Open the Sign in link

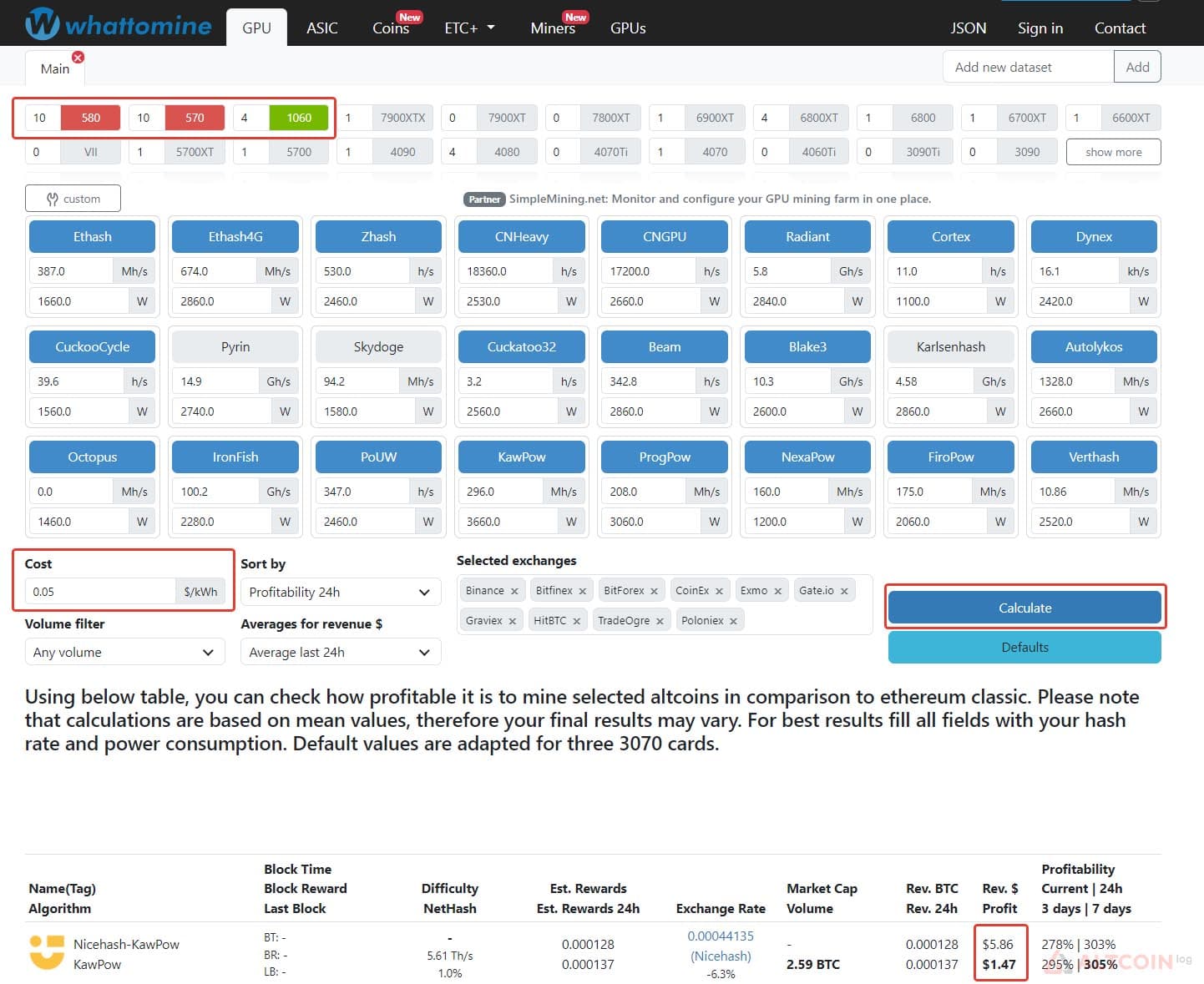pyautogui.click(x=1040, y=28)
